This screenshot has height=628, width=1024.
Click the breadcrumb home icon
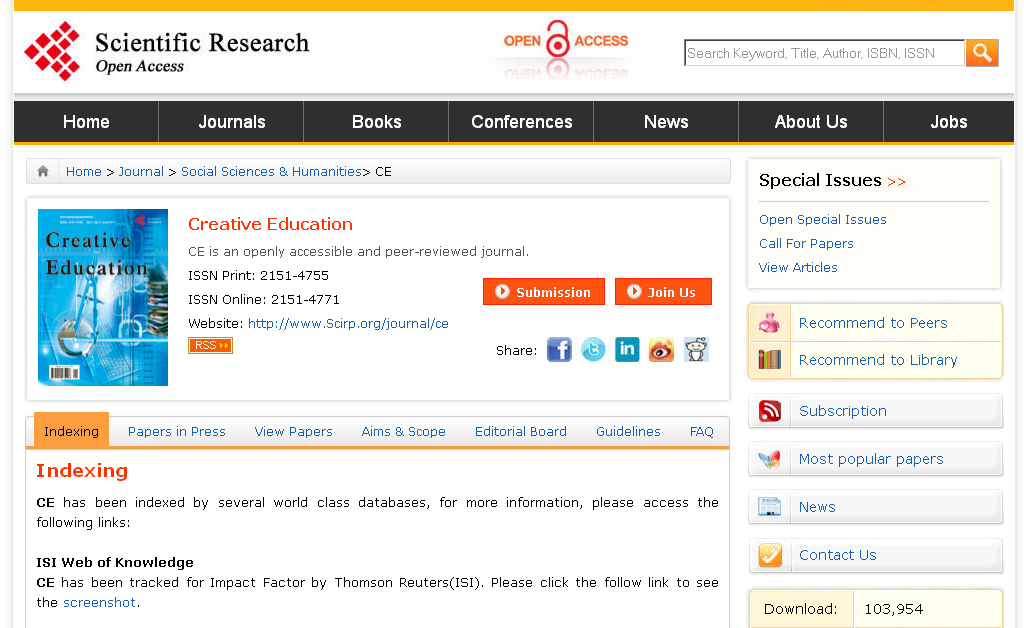point(43,171)
